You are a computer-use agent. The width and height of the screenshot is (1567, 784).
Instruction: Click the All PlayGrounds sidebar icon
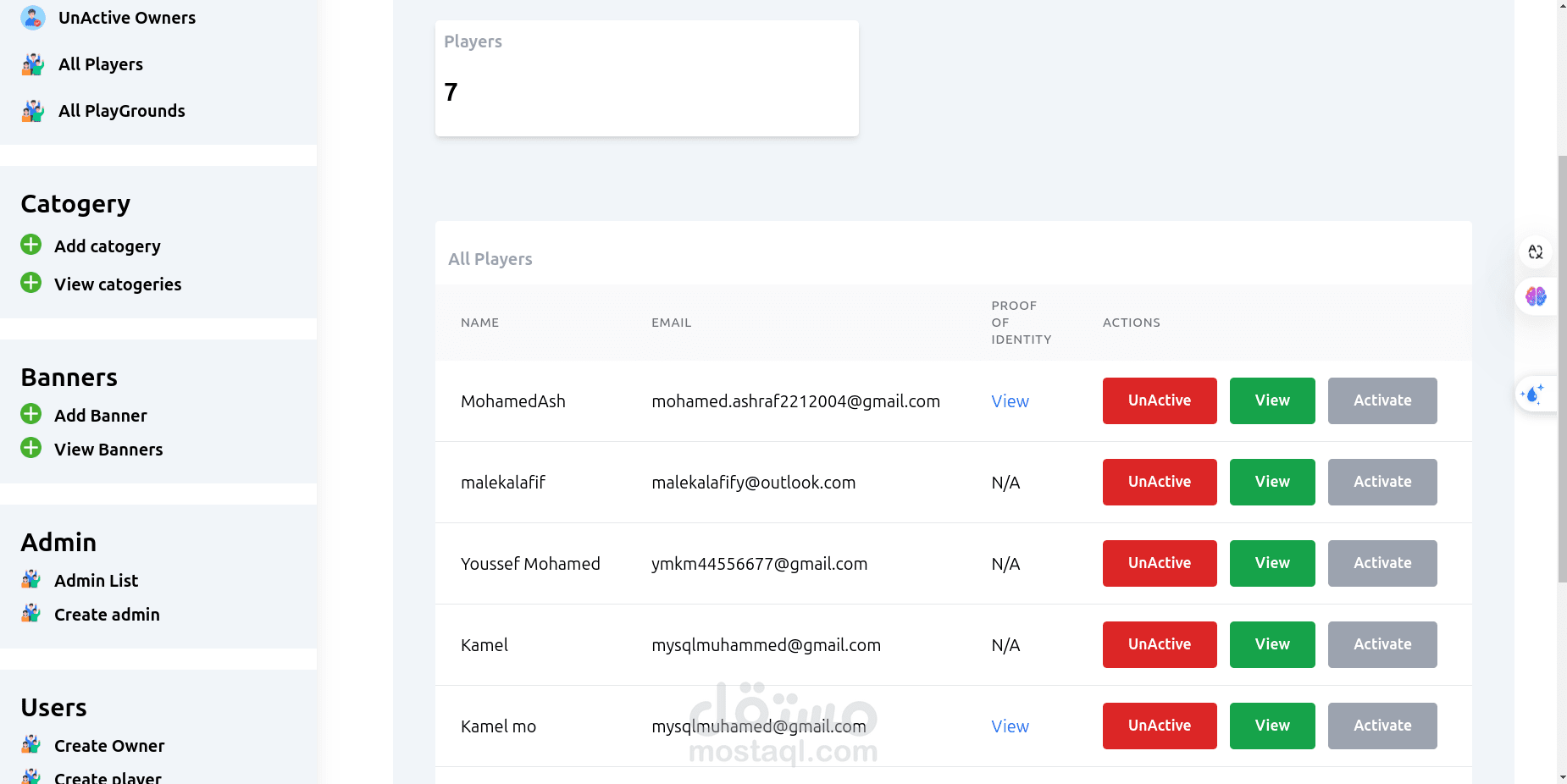tap(33, 111)
